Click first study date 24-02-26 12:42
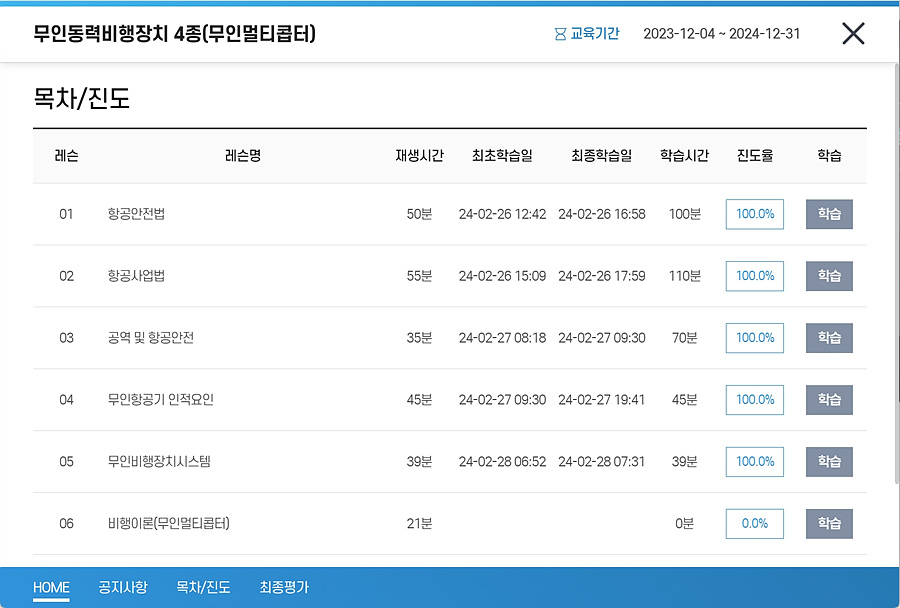Image resolution: width=900 pixels, height=608 pixels. pyautogui.click(x=502, y=214)
